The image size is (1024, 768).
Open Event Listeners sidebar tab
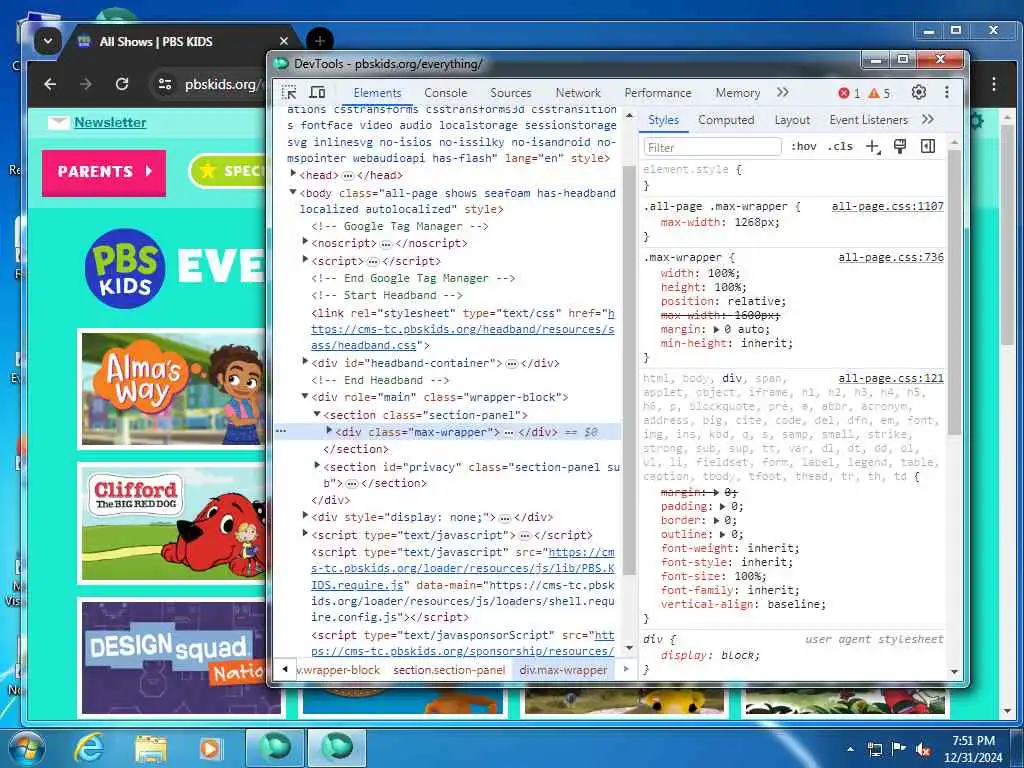pos(869,120)
